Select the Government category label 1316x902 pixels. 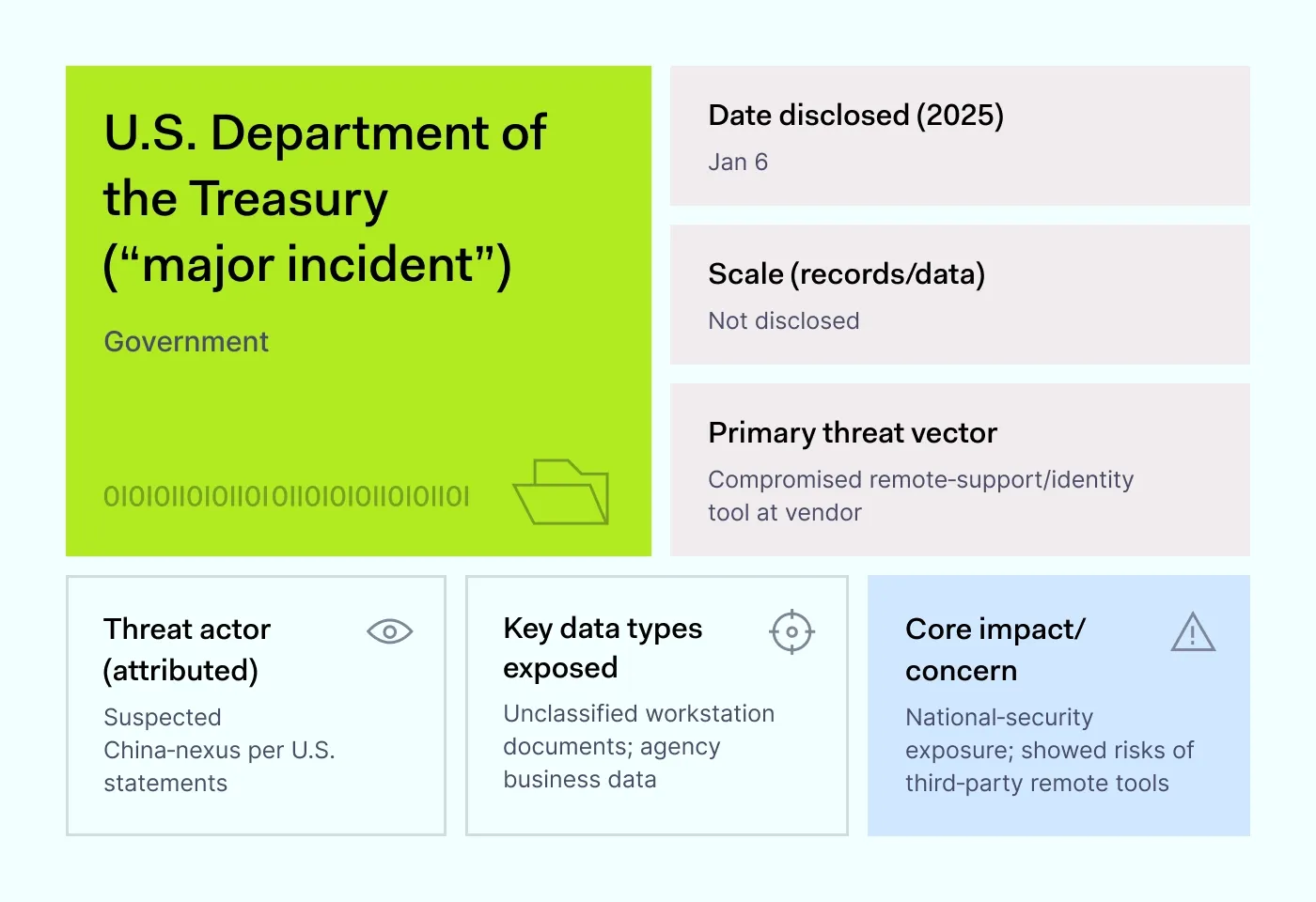pyautogui.click(x=186, y=341)
